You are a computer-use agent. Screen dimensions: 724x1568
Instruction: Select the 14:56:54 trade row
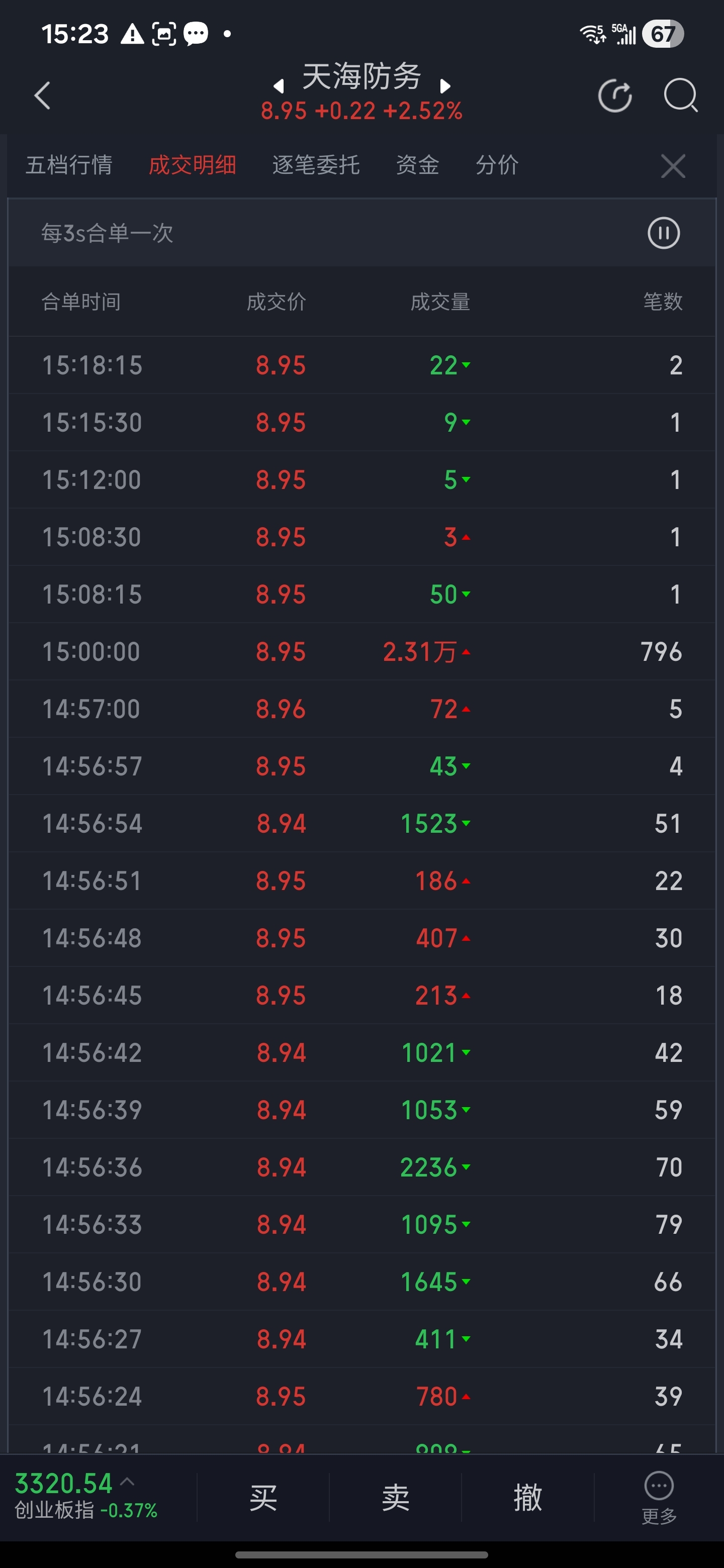click(x=361, y=823)
